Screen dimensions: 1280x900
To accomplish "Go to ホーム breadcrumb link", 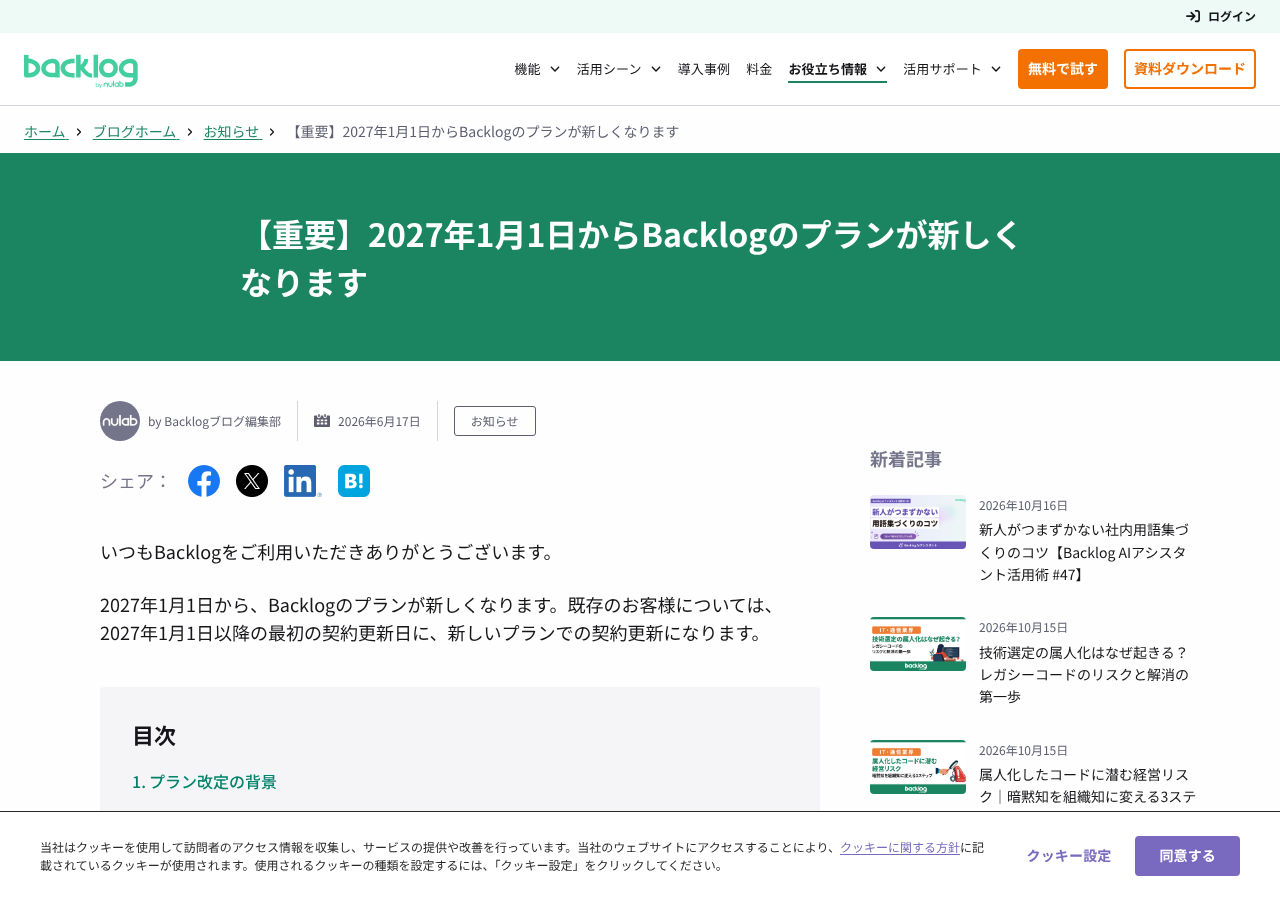I will [x=45, y=131].
